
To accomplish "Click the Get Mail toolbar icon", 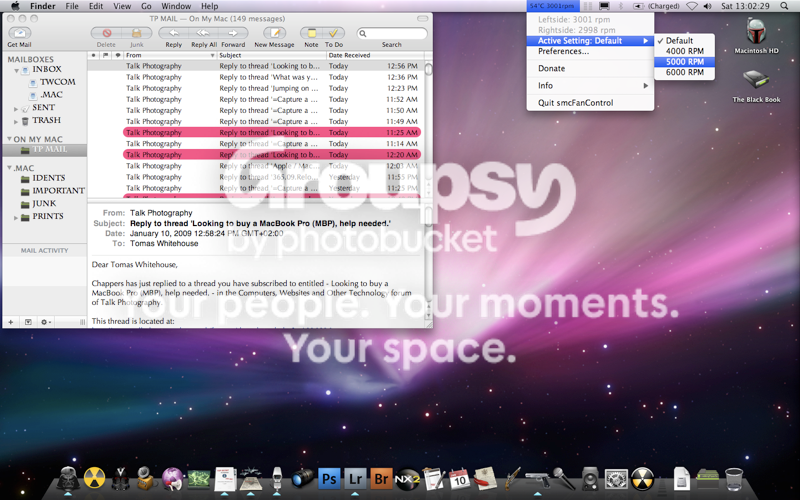I will pyautogui.click(x=20, y=33).
